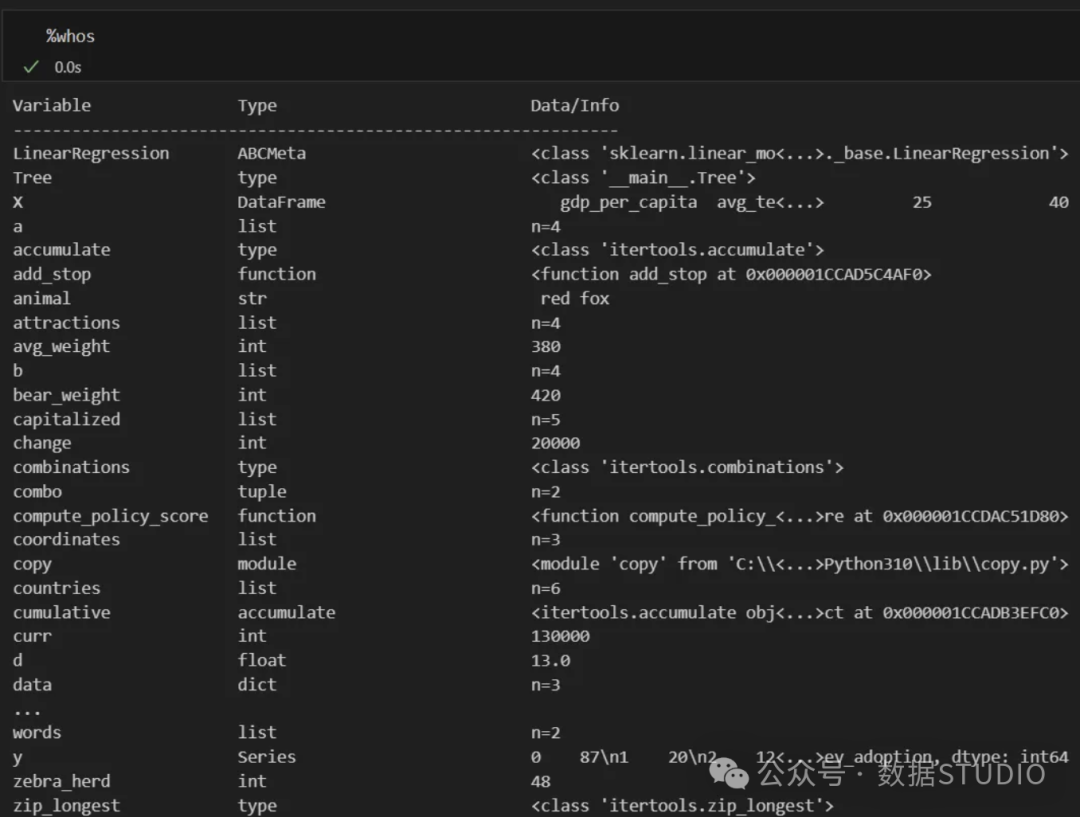The image size is (1080, 817).
Task: Click the green execution success checkmark
Action: (x=31, y=67)
